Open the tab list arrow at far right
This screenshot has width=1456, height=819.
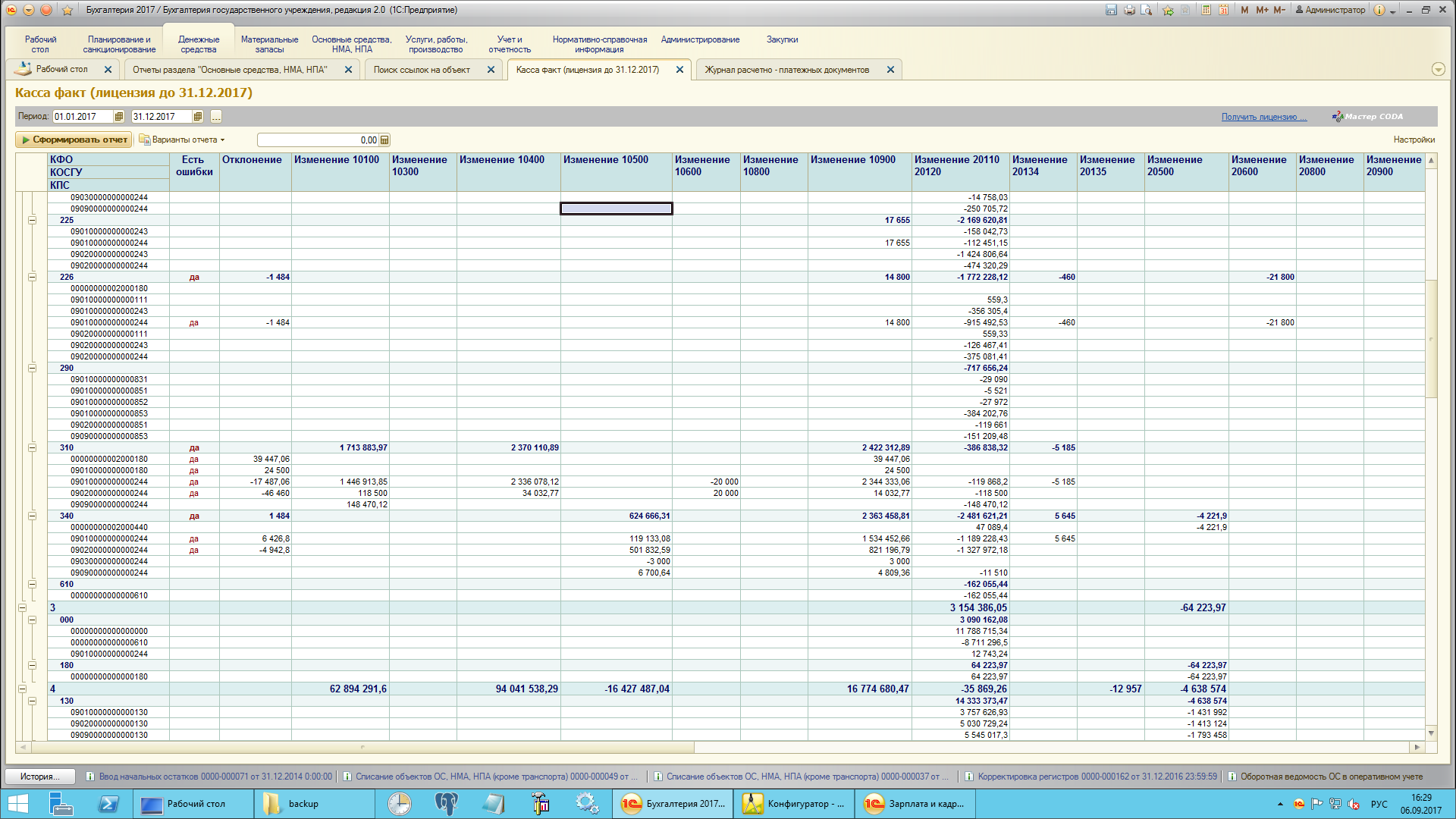pos(1439,70)
